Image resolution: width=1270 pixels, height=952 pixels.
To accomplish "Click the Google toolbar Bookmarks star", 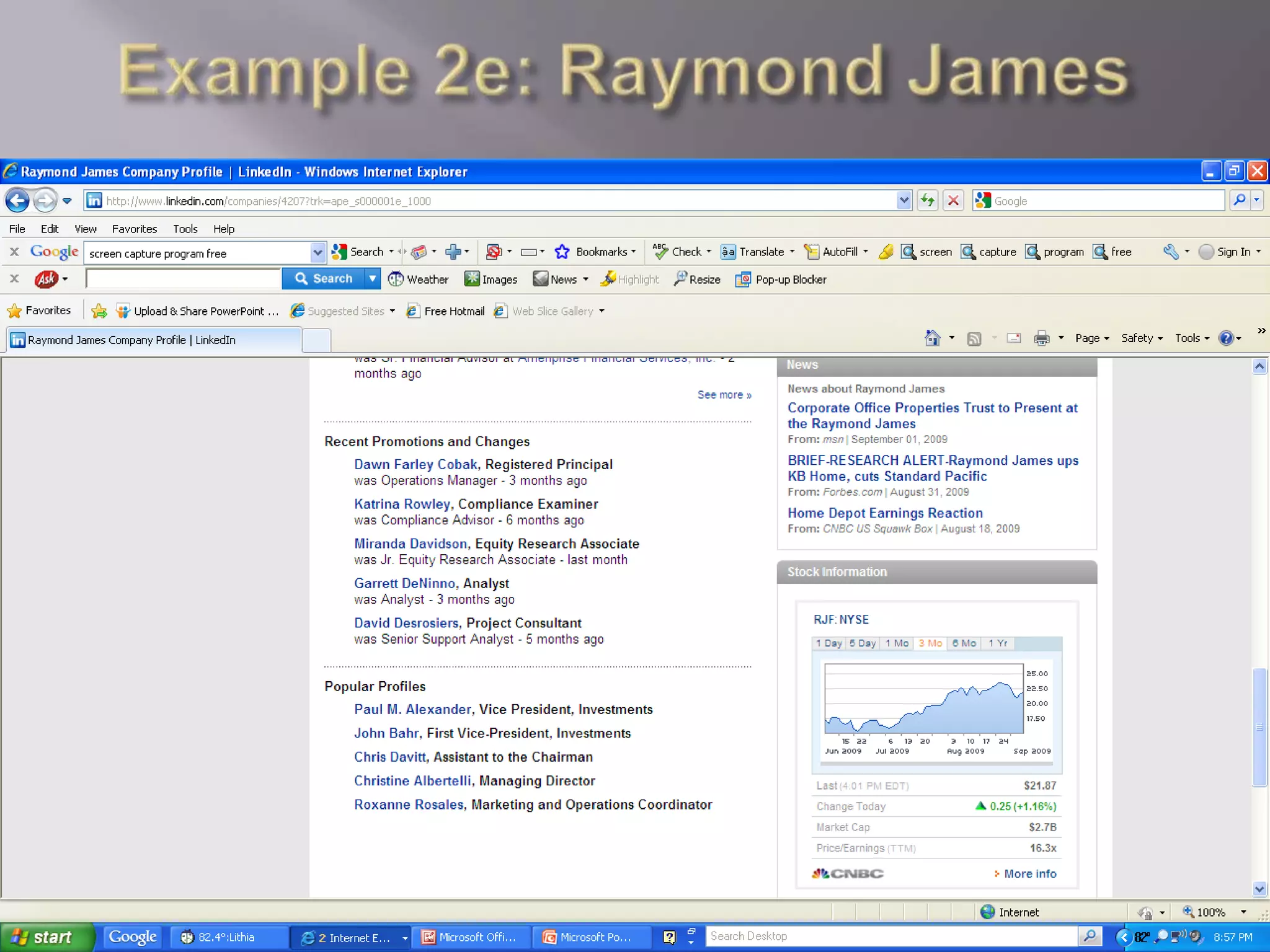I will tap(562, 252).
